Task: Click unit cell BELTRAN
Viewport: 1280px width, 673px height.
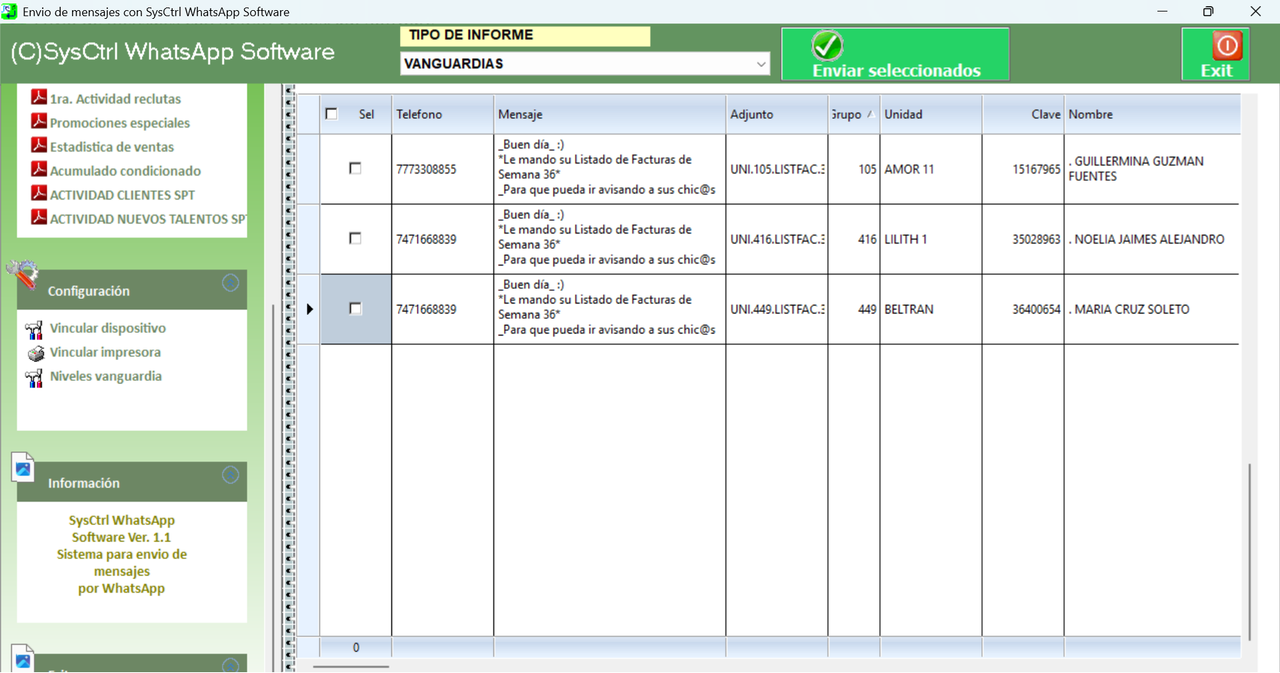Action: point(931,309)
